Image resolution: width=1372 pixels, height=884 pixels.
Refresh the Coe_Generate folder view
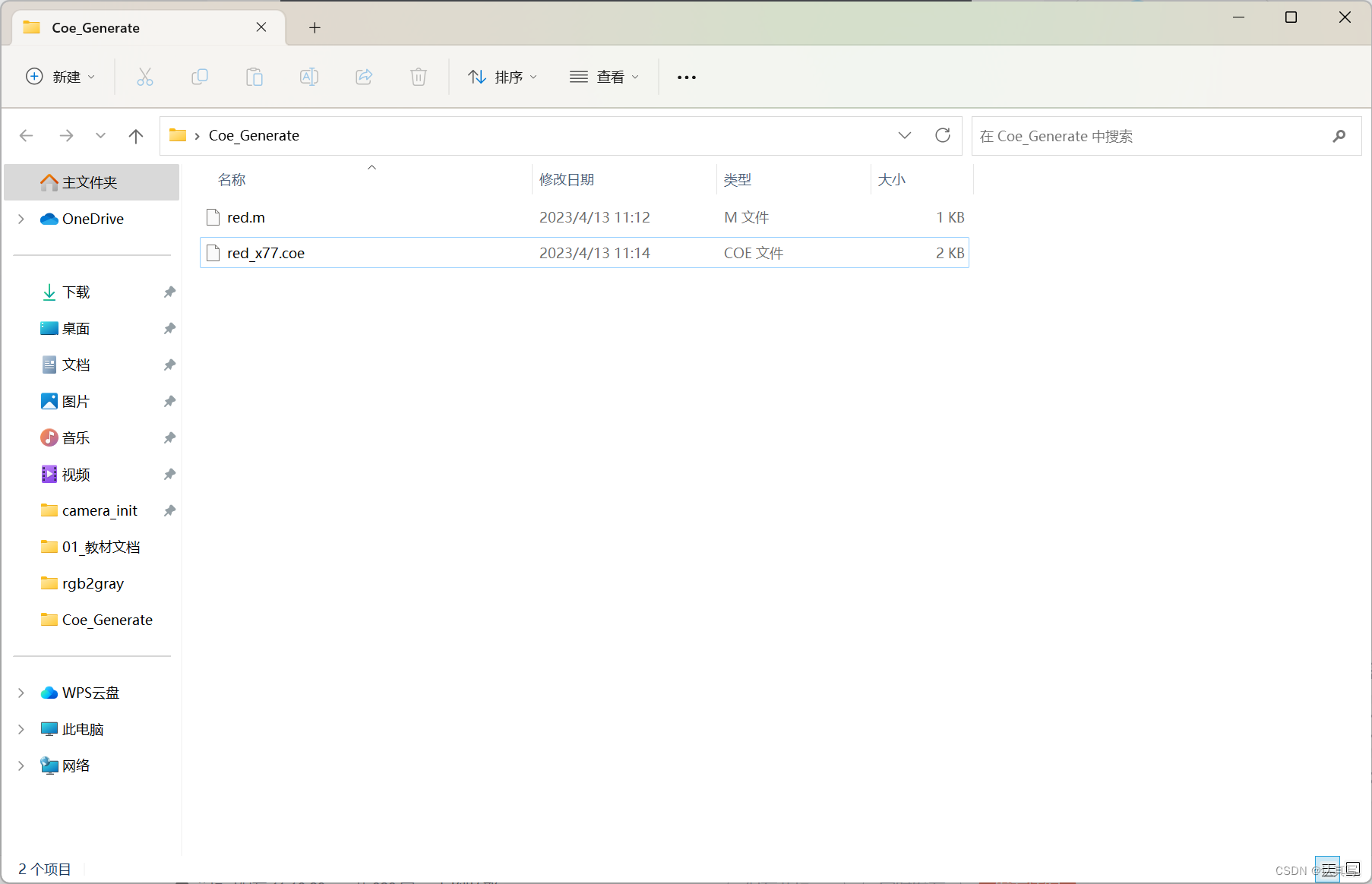(943, 135)
